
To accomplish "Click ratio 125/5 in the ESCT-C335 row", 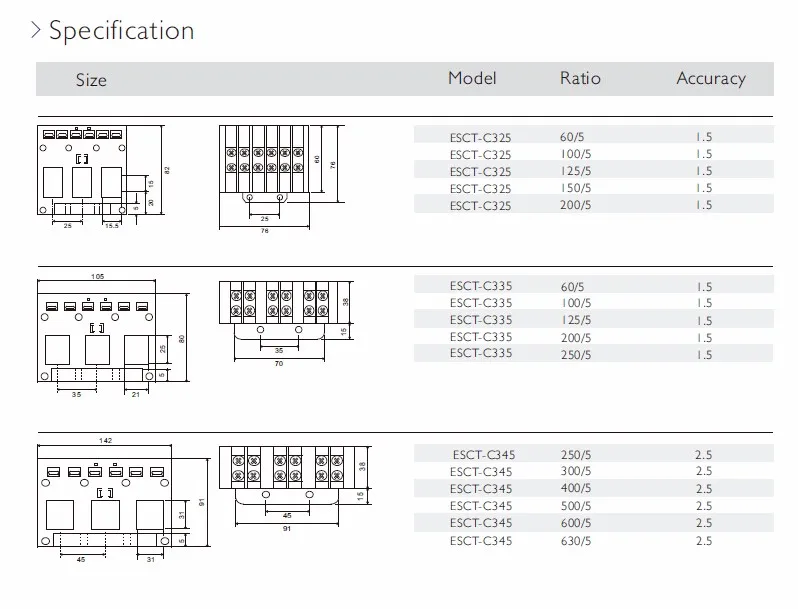I will [576, 320].
